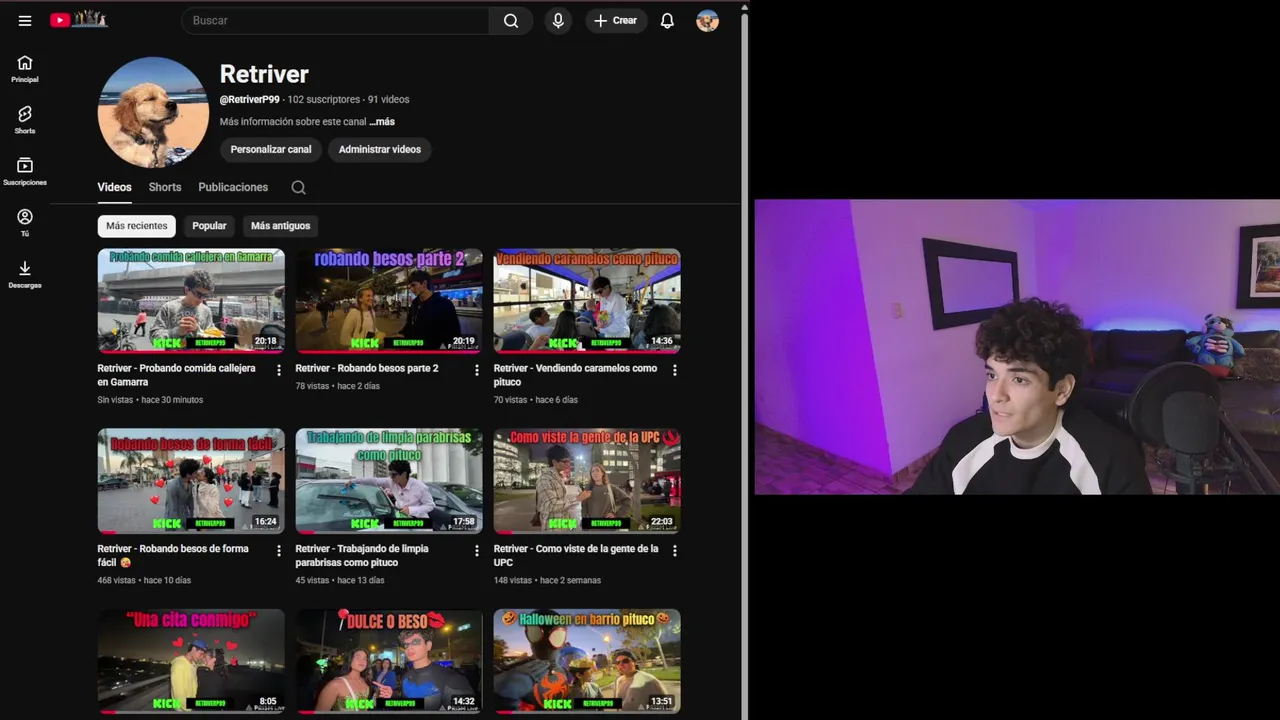This screenshot has width=1280, height=720.
Task: Open Shorts from the sidebar
Action: point(25,120)
